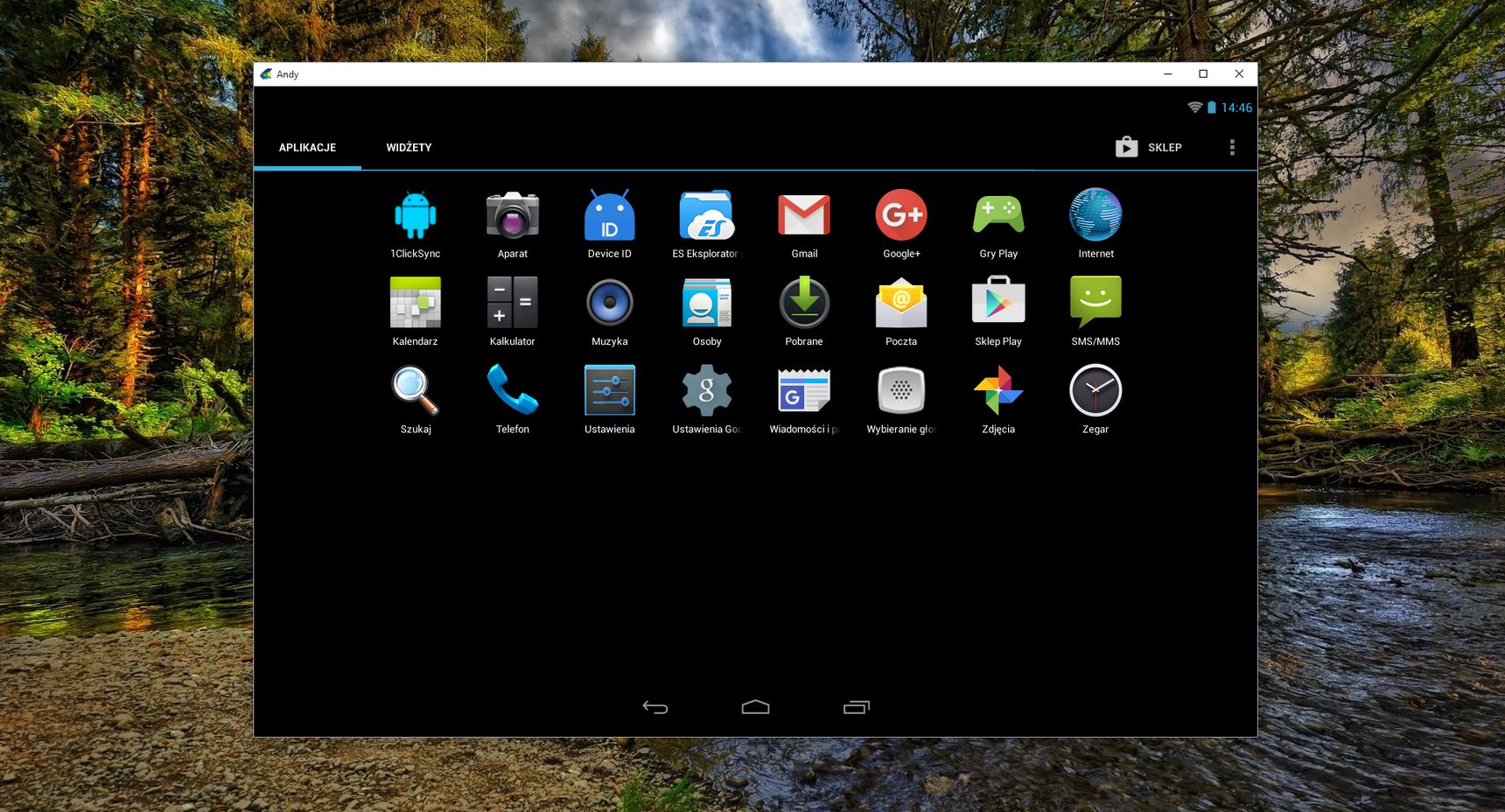Open the three-dot overflow menu
This screenshot has width=1505, height=812.
(1232, 147)
